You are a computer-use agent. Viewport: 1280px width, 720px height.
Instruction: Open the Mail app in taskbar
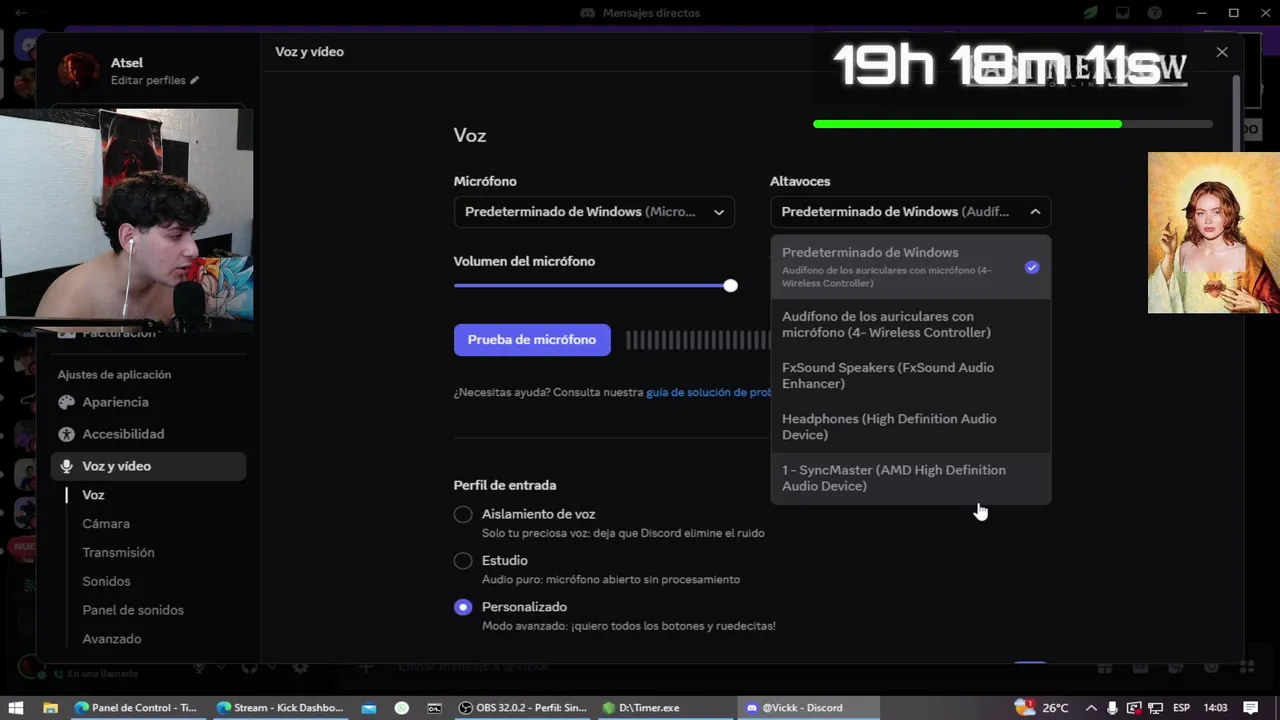[369, 708]
